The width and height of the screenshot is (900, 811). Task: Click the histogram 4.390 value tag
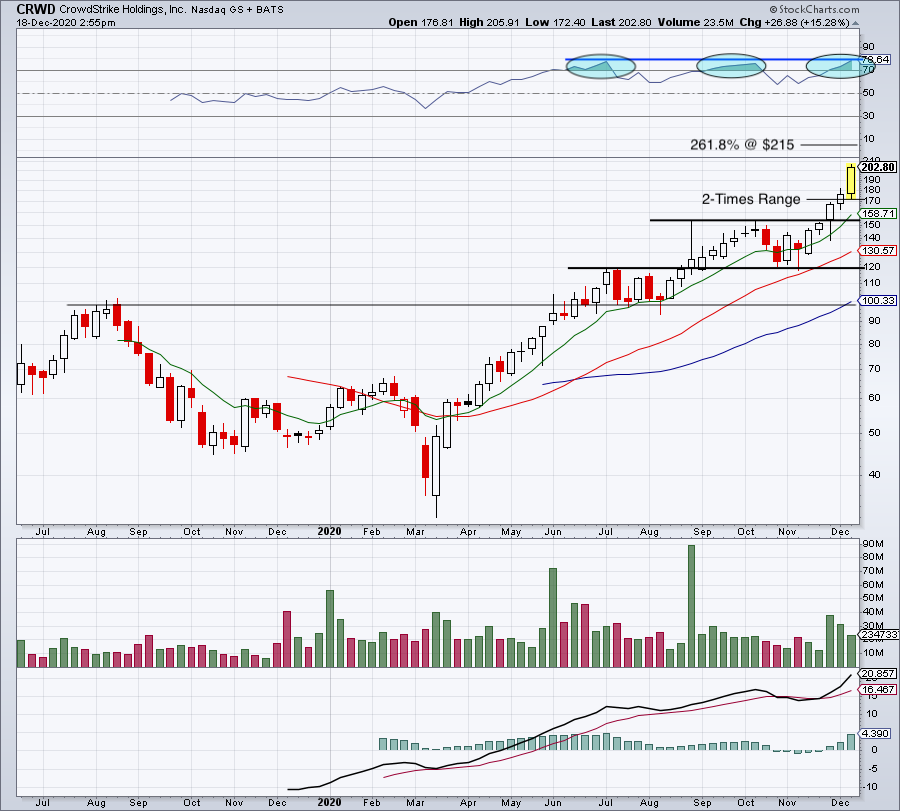[x=875, y=734]
